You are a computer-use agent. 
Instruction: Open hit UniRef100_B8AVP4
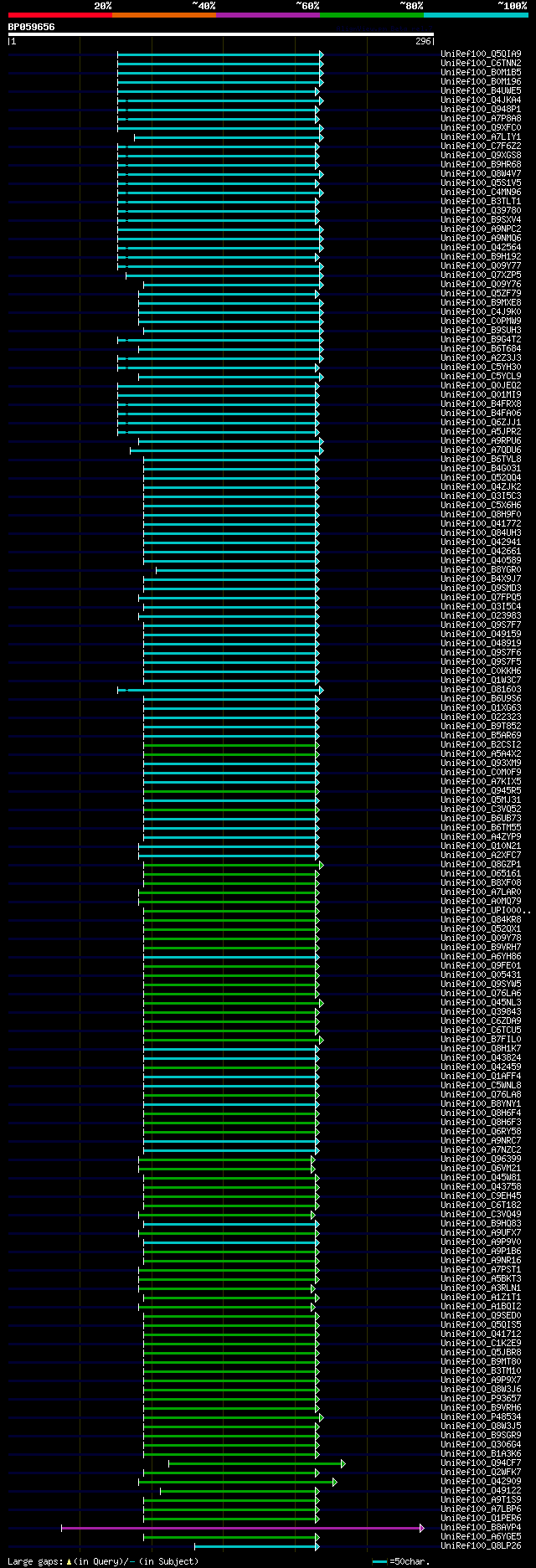click(x=481, y=1528)
